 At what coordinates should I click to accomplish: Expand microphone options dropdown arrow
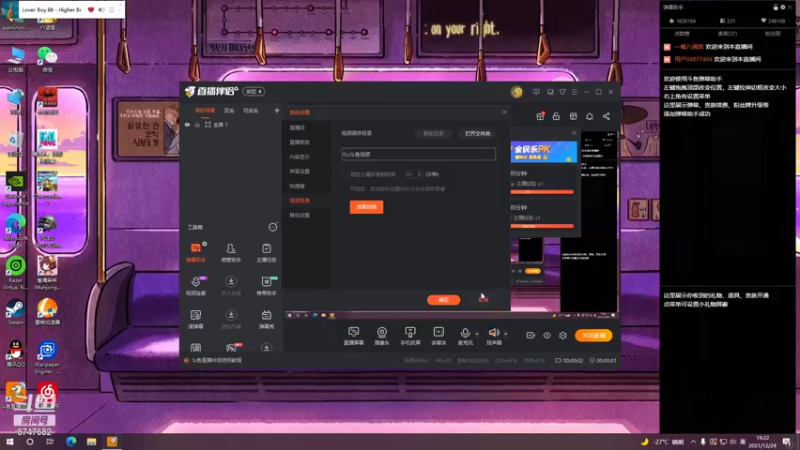tap(477, 334)
